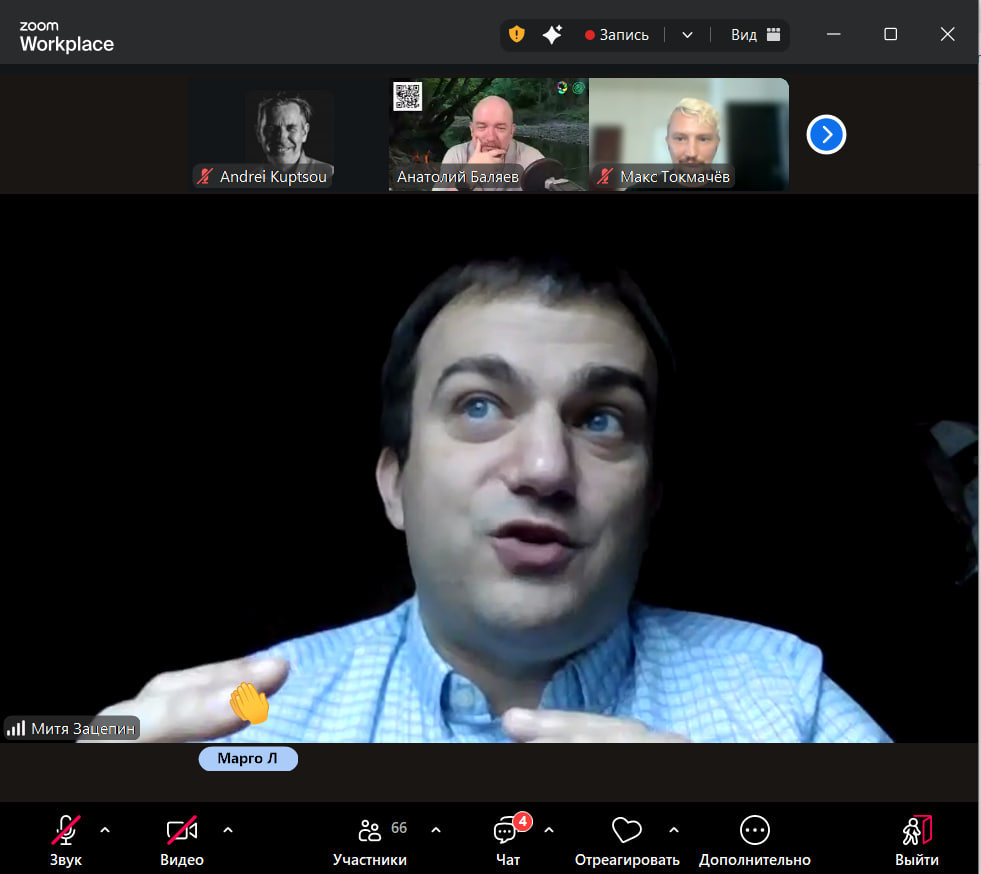Open the Дополнительно more options menu
The width and height of the screenshot is (981, 874).
tap(754, 840)
